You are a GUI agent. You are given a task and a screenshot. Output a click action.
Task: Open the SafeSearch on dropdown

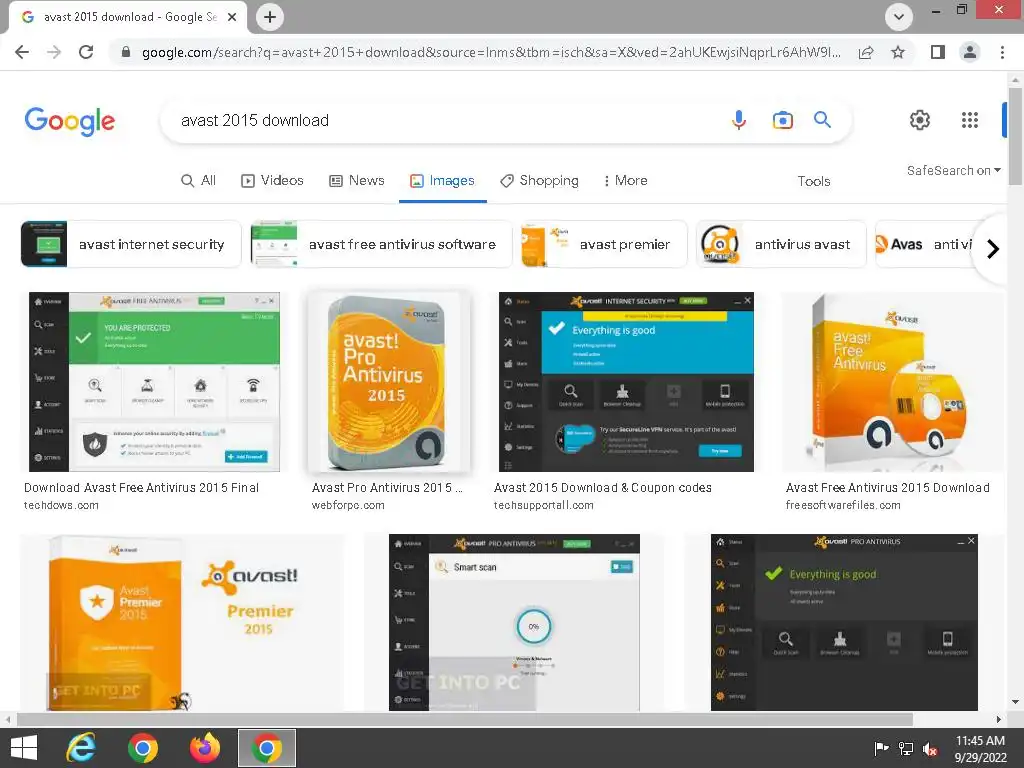pyautogui.click(x=953, y=170)
